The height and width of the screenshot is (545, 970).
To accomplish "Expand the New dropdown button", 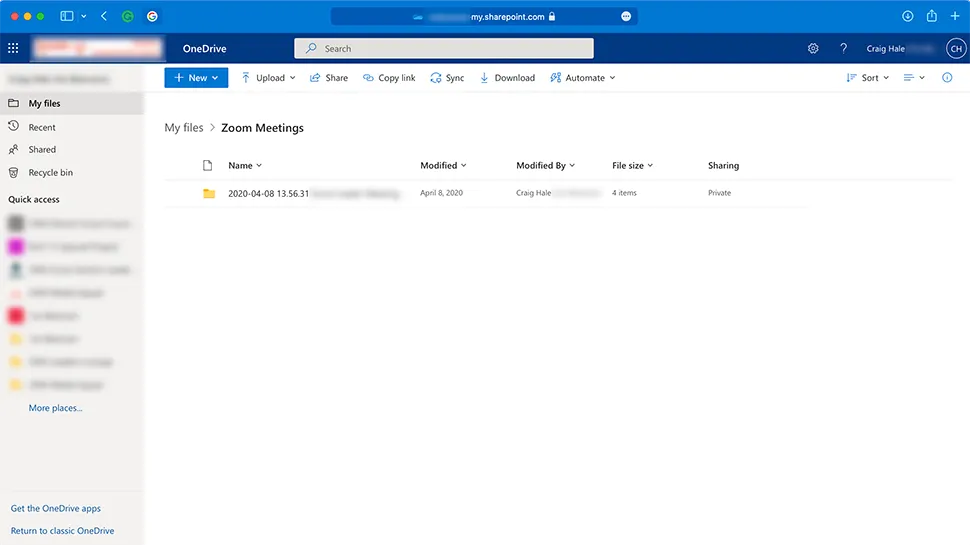I will click(196, 78).
